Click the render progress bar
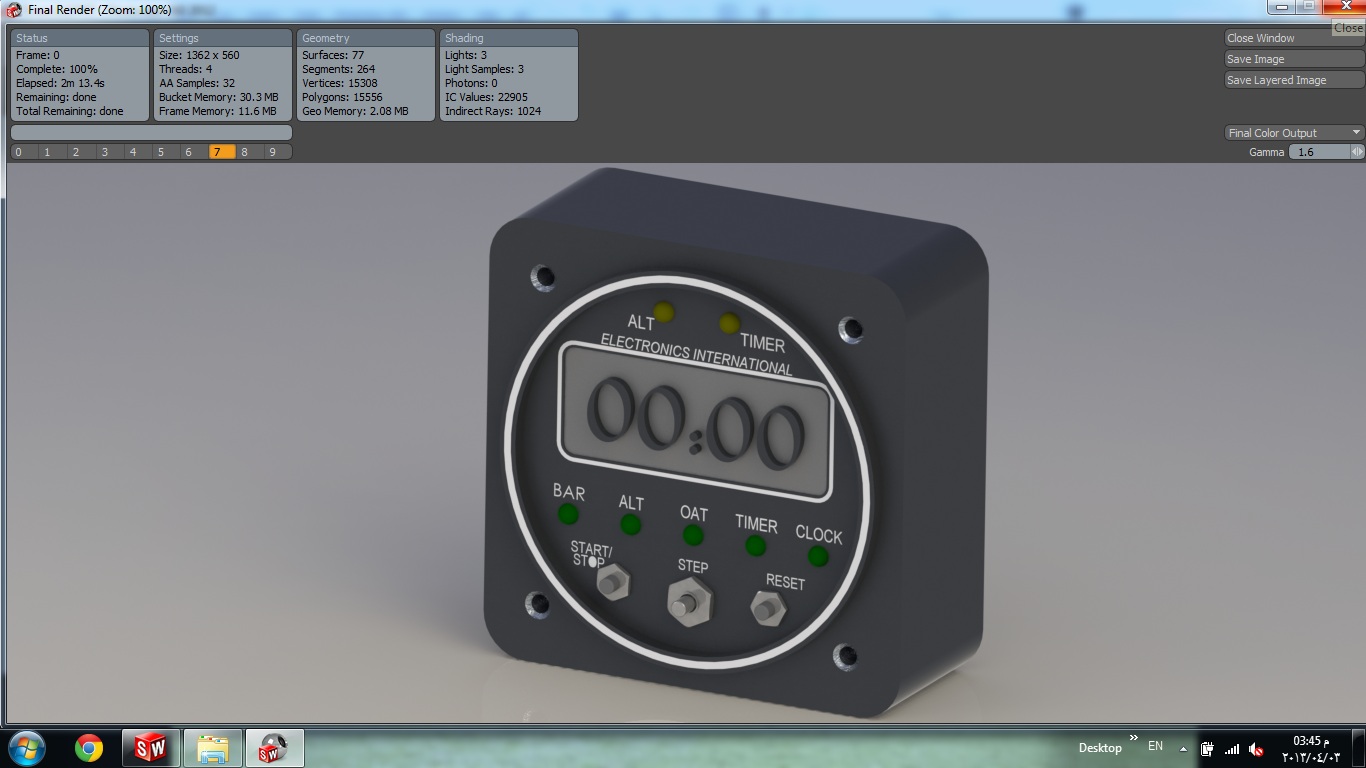The width and height of the screenshot is (1366, 768). tap(151, 132)
